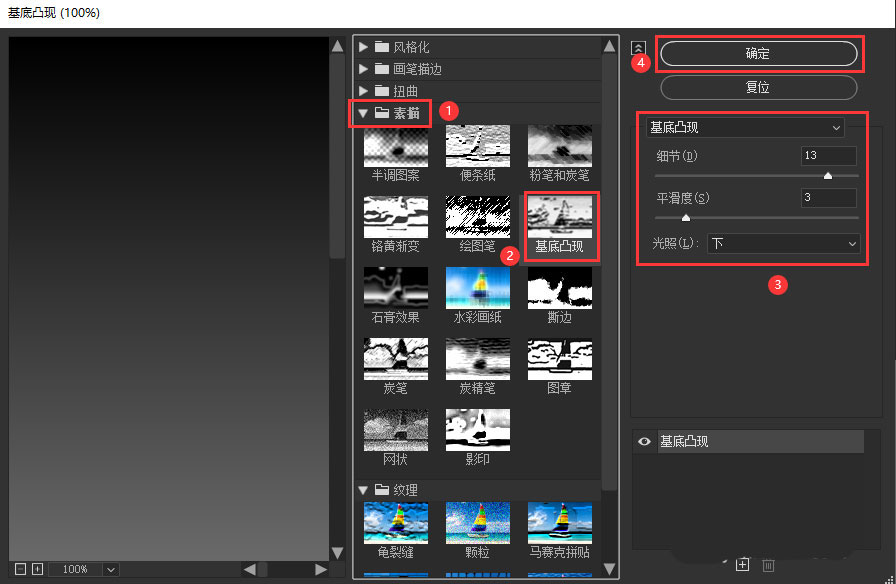The width and height of the screenshot is (896, 584).
Task: Apply the 铬黄渐变 filter thumbnail
Action: pos(395,217)
